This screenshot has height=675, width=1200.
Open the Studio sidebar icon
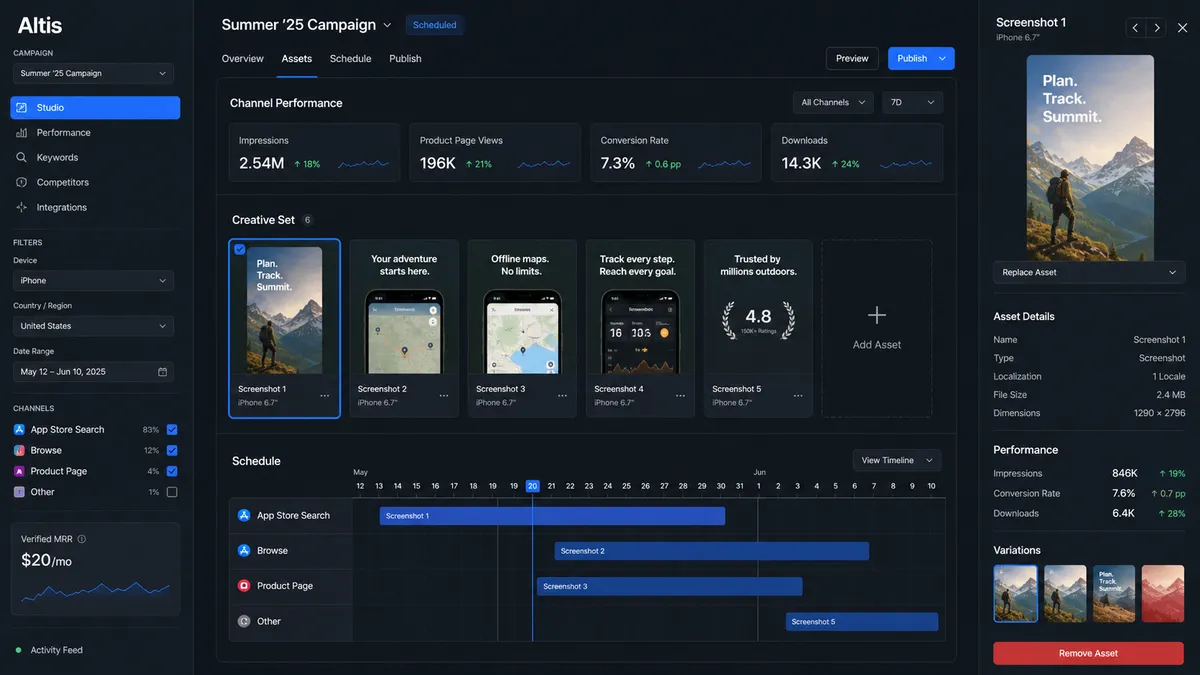point(22,108)
